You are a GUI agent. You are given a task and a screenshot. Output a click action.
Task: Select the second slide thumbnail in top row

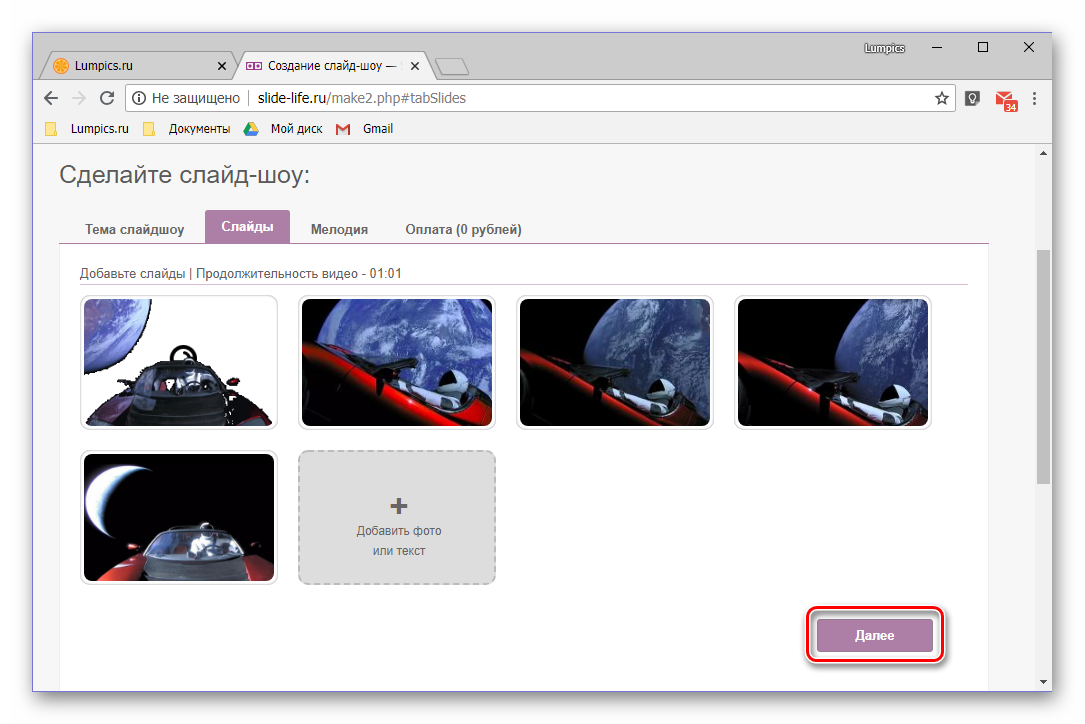pyautogui.click(x=397, y=362)
